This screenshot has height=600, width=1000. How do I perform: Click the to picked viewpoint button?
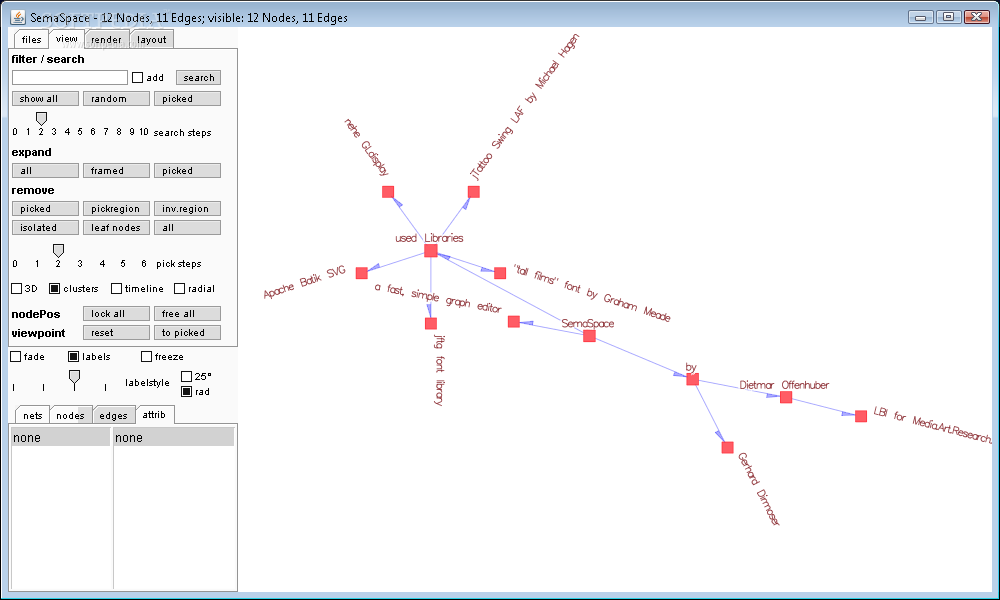coord(188,333)
